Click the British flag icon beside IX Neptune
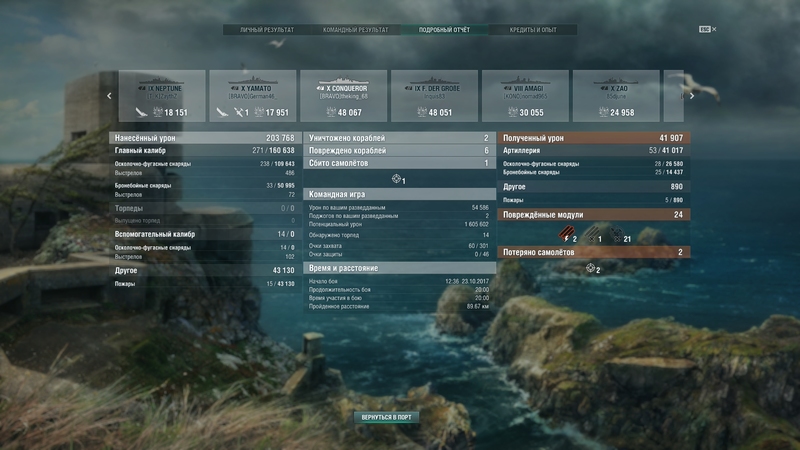 (142, 88)
